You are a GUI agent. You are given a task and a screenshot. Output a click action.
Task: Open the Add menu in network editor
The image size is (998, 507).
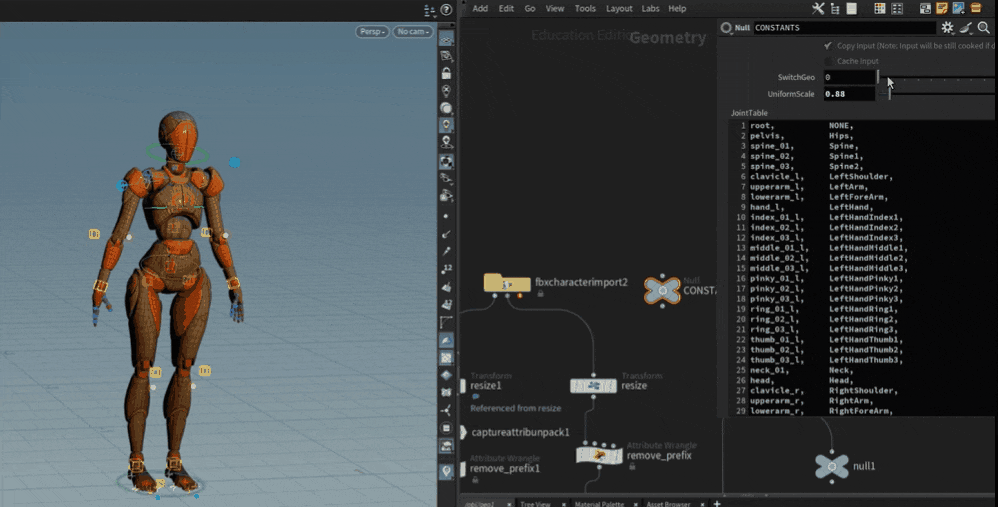tap(480, 8)
